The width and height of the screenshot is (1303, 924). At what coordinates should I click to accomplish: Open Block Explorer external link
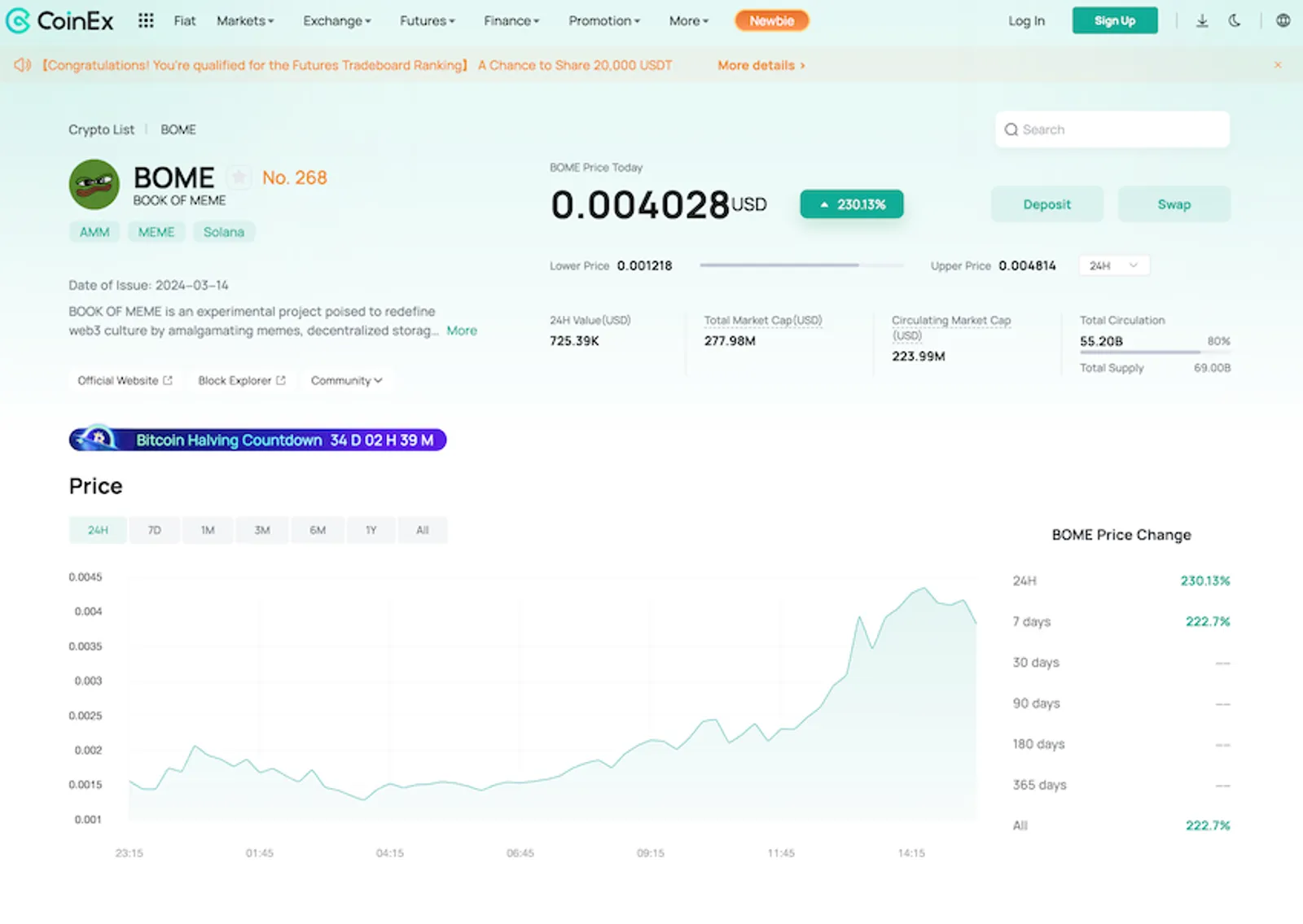pyautogui.click(x=242, y=380)
